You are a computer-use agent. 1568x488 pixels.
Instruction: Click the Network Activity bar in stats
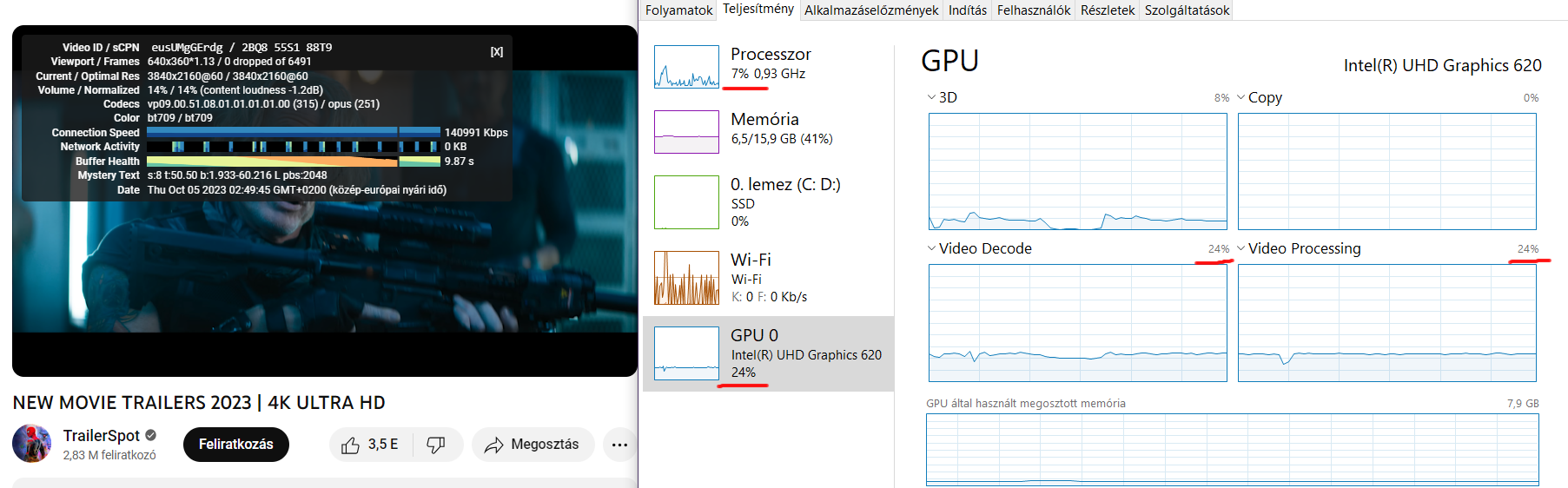[294, 147]
